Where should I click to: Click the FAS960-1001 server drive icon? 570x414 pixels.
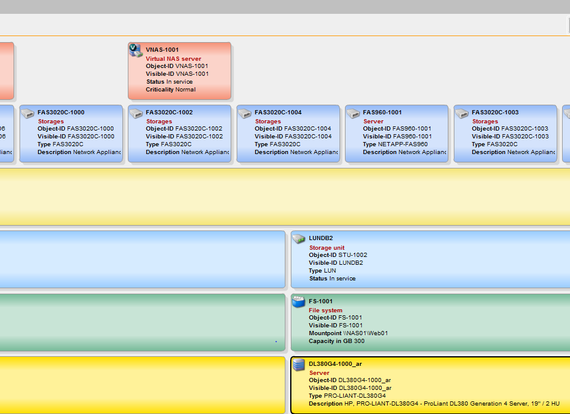point(353,114)
